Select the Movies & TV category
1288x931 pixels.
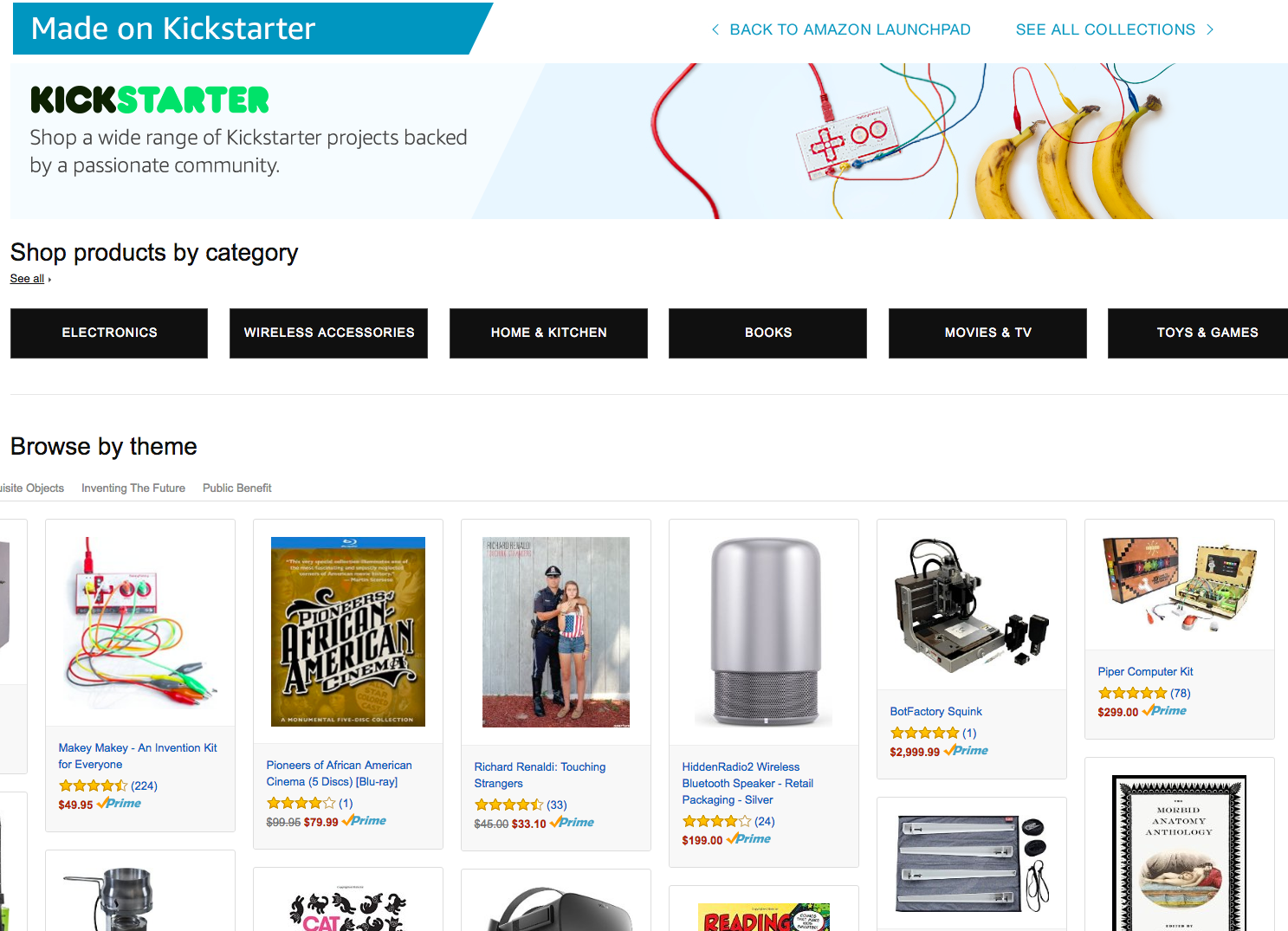(987, 333)
